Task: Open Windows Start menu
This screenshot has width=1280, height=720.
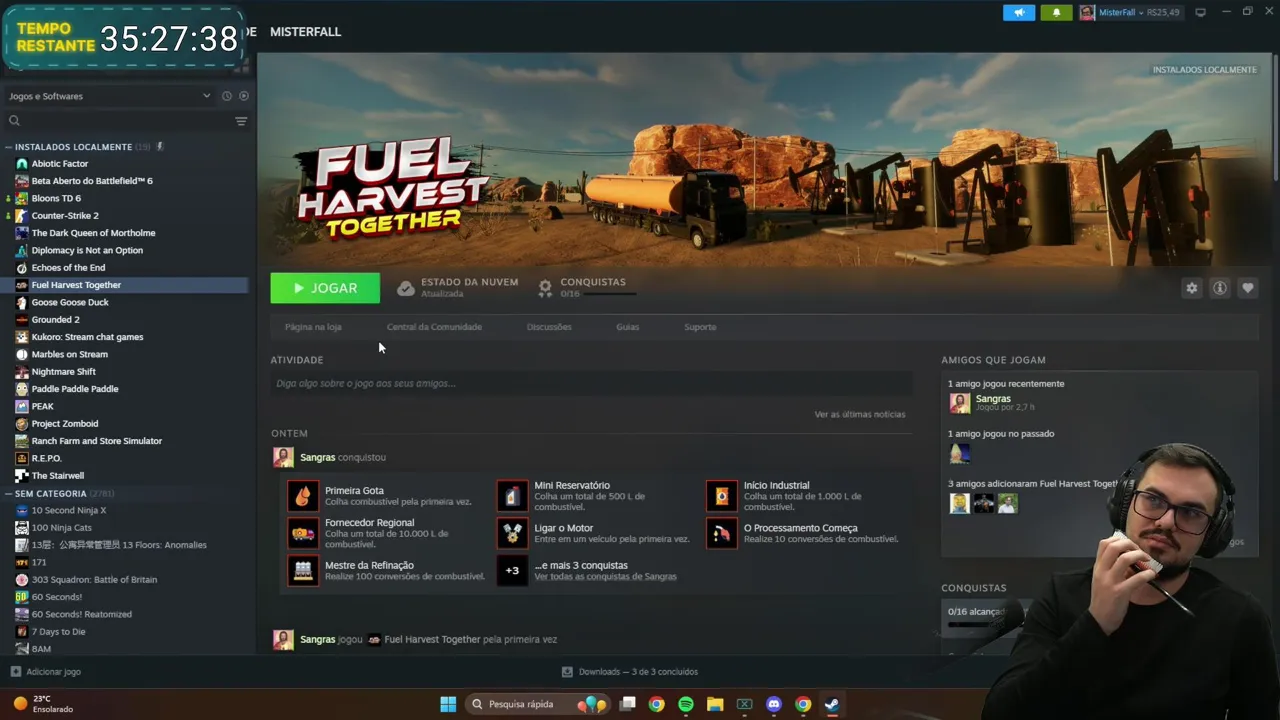Action: coord(448,704)
